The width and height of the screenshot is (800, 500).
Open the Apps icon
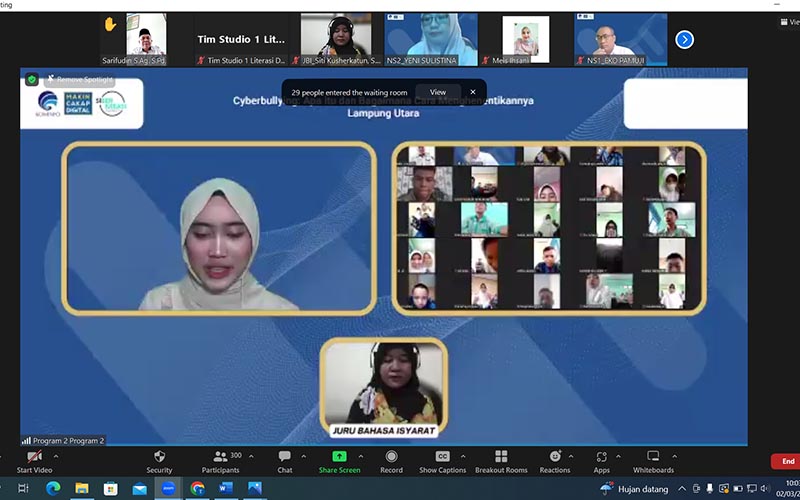(602, 456)
